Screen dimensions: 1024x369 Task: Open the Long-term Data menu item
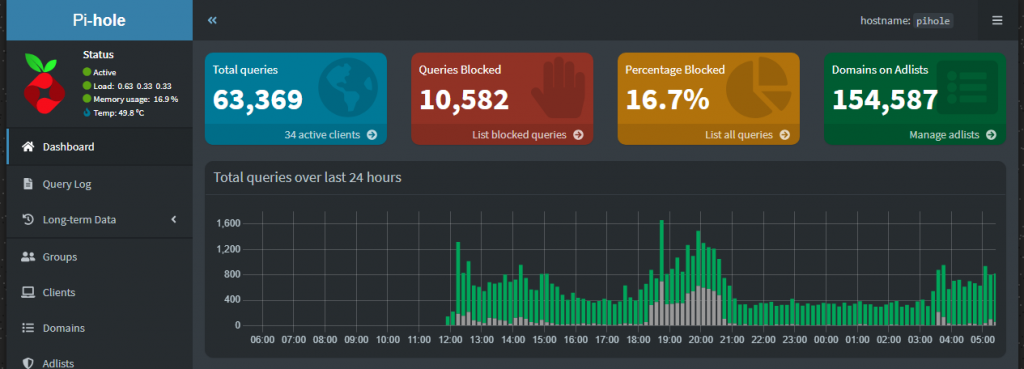click(x=99, y=219)
